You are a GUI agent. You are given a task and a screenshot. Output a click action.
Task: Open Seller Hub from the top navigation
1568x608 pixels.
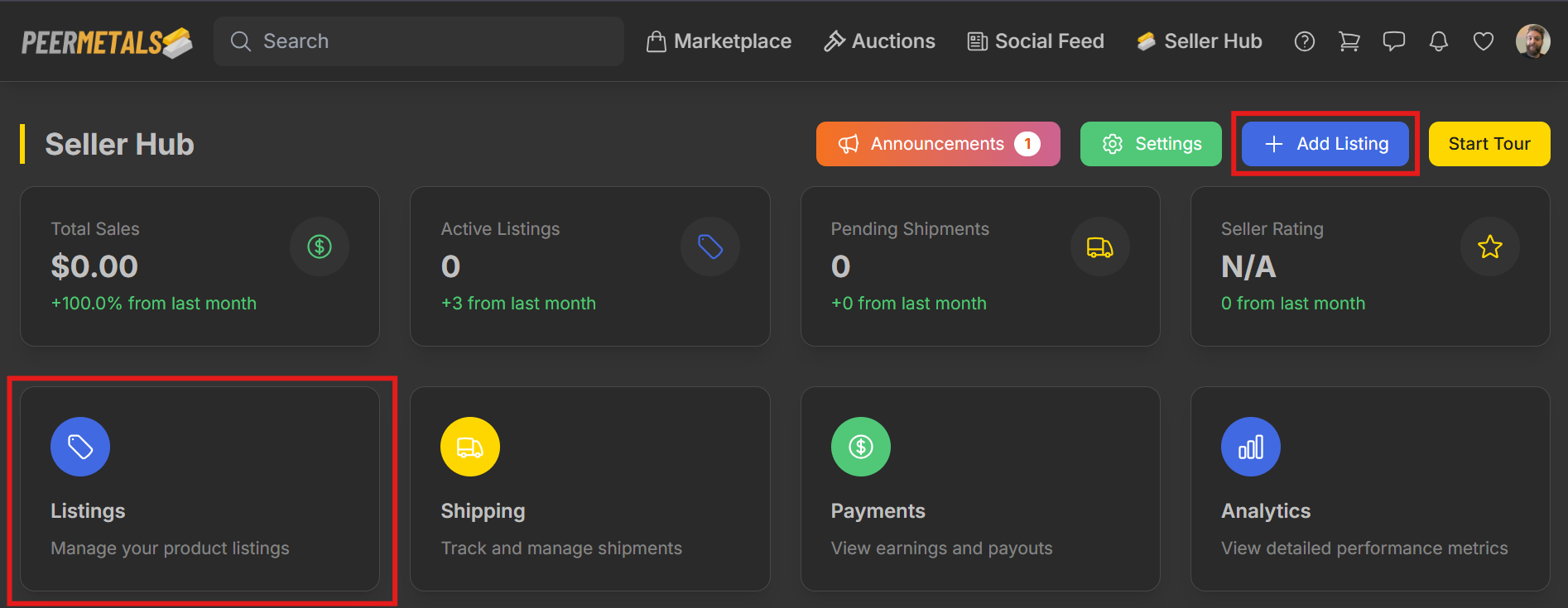(1199, 41)
